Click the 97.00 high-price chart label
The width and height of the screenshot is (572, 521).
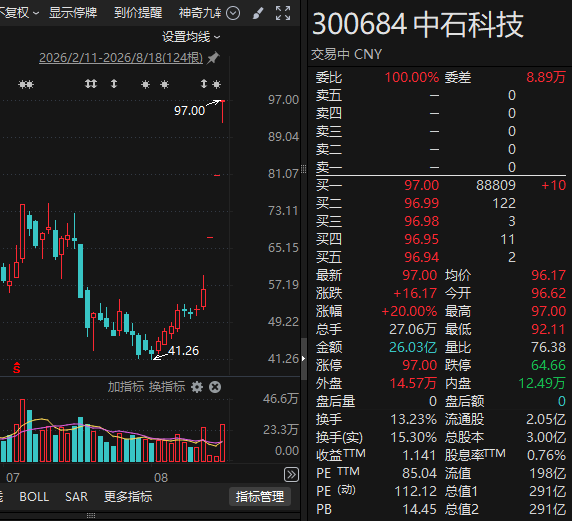189,111
